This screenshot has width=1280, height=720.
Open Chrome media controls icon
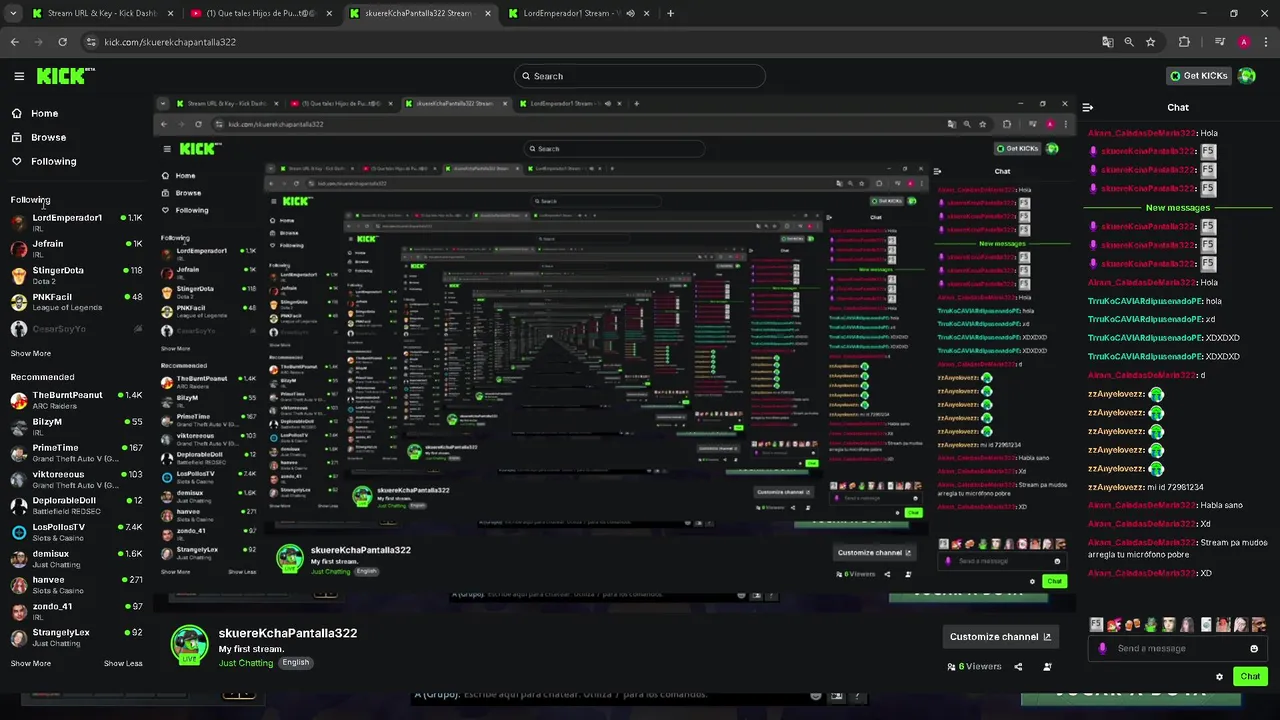1220,42
